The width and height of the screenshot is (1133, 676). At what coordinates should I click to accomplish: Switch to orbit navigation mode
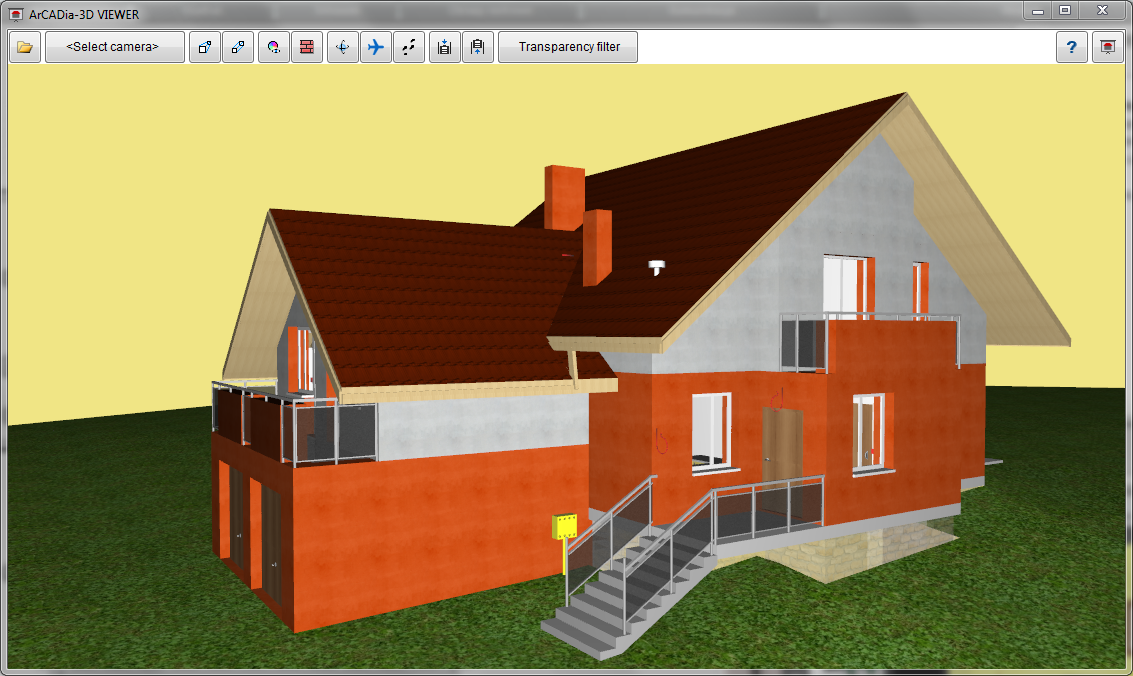point(343,47)
